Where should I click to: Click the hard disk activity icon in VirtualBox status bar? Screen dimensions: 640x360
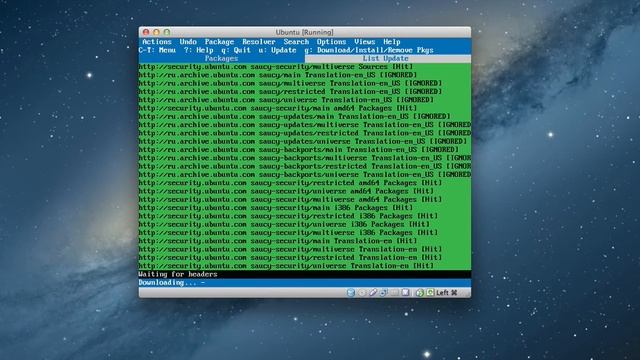[x=351, y=293]
